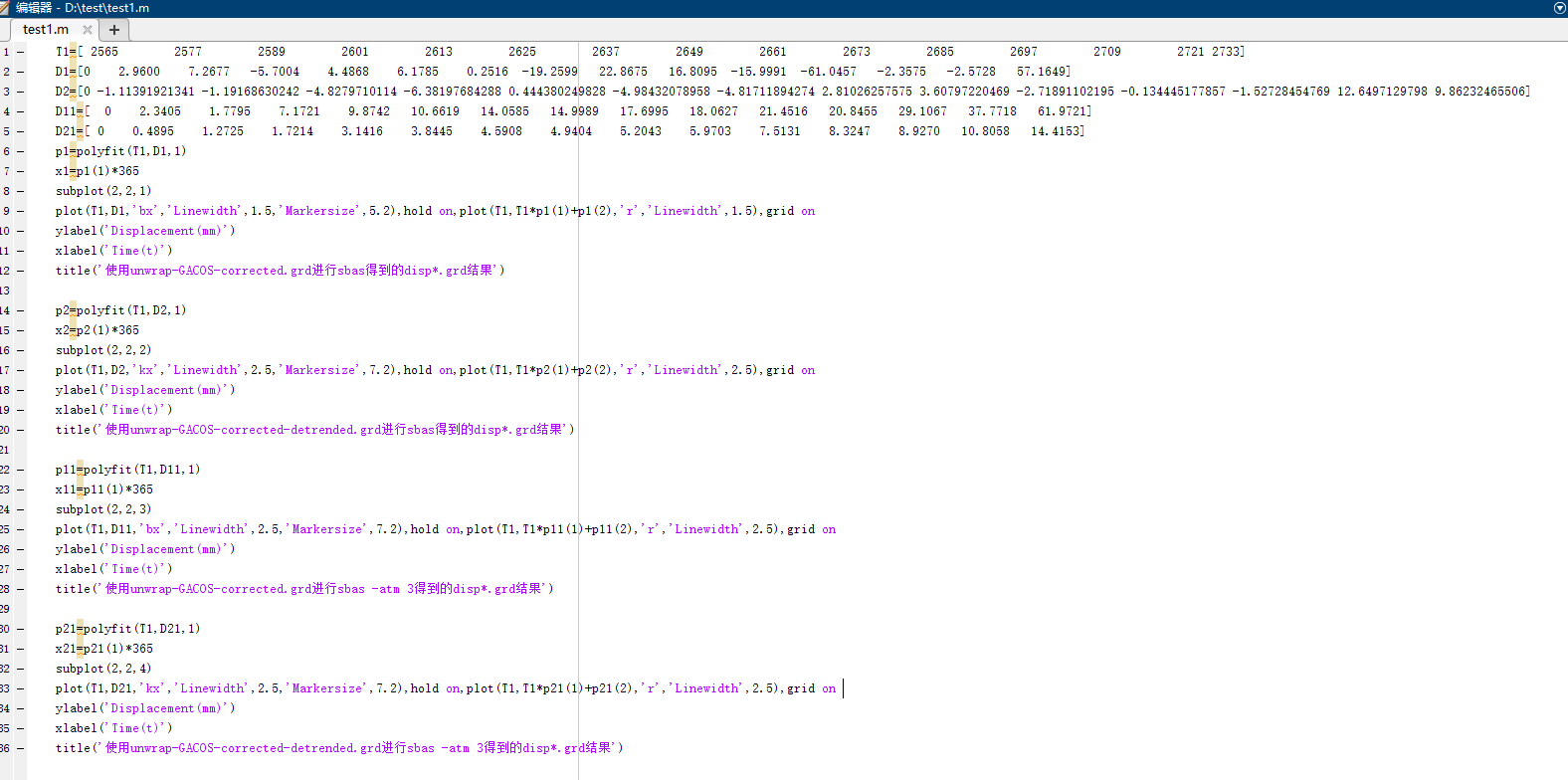Close the test1.m editor tab

88,30
